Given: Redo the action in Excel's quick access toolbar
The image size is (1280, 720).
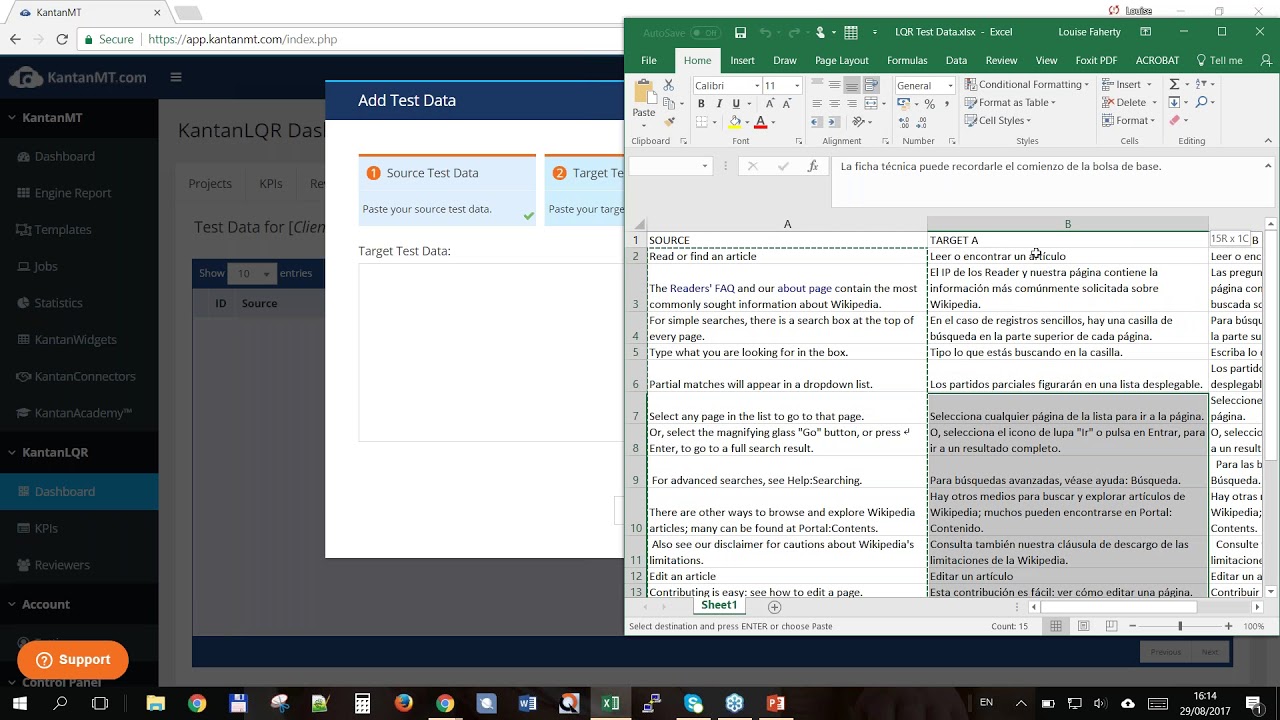Looking at the screenshot, I should [794, 33].
